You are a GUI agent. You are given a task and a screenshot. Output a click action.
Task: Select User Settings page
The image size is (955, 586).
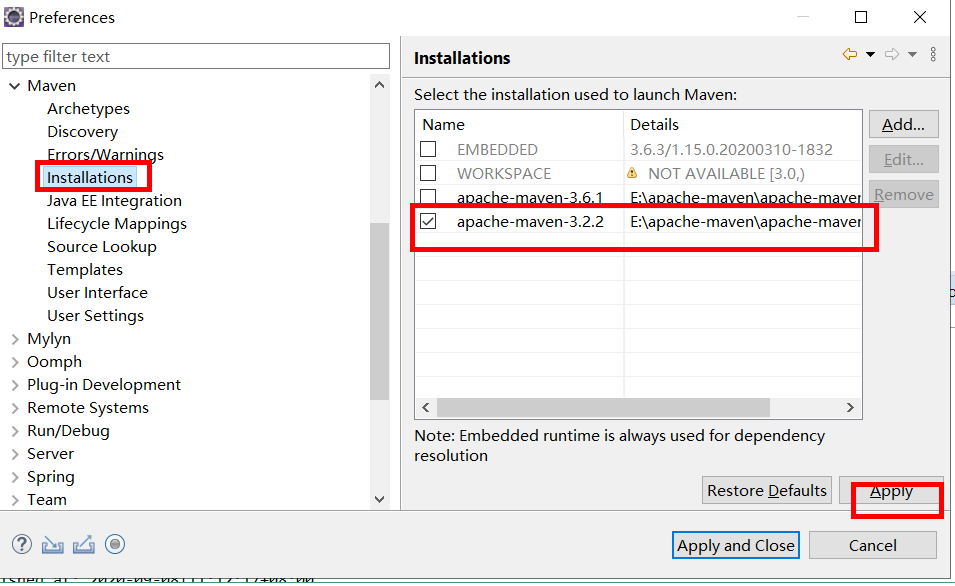96,316
